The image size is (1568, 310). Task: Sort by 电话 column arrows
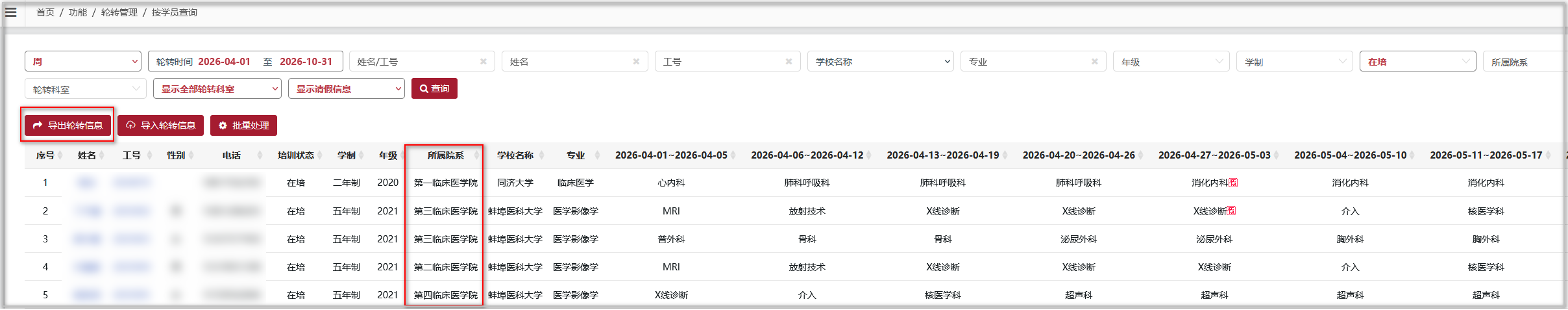260,155
